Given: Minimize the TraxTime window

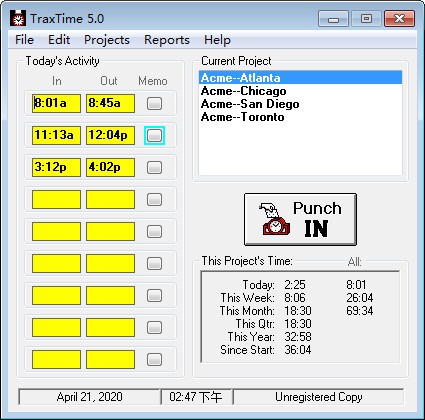Looking at the screenshot, I should pos(333,19).
